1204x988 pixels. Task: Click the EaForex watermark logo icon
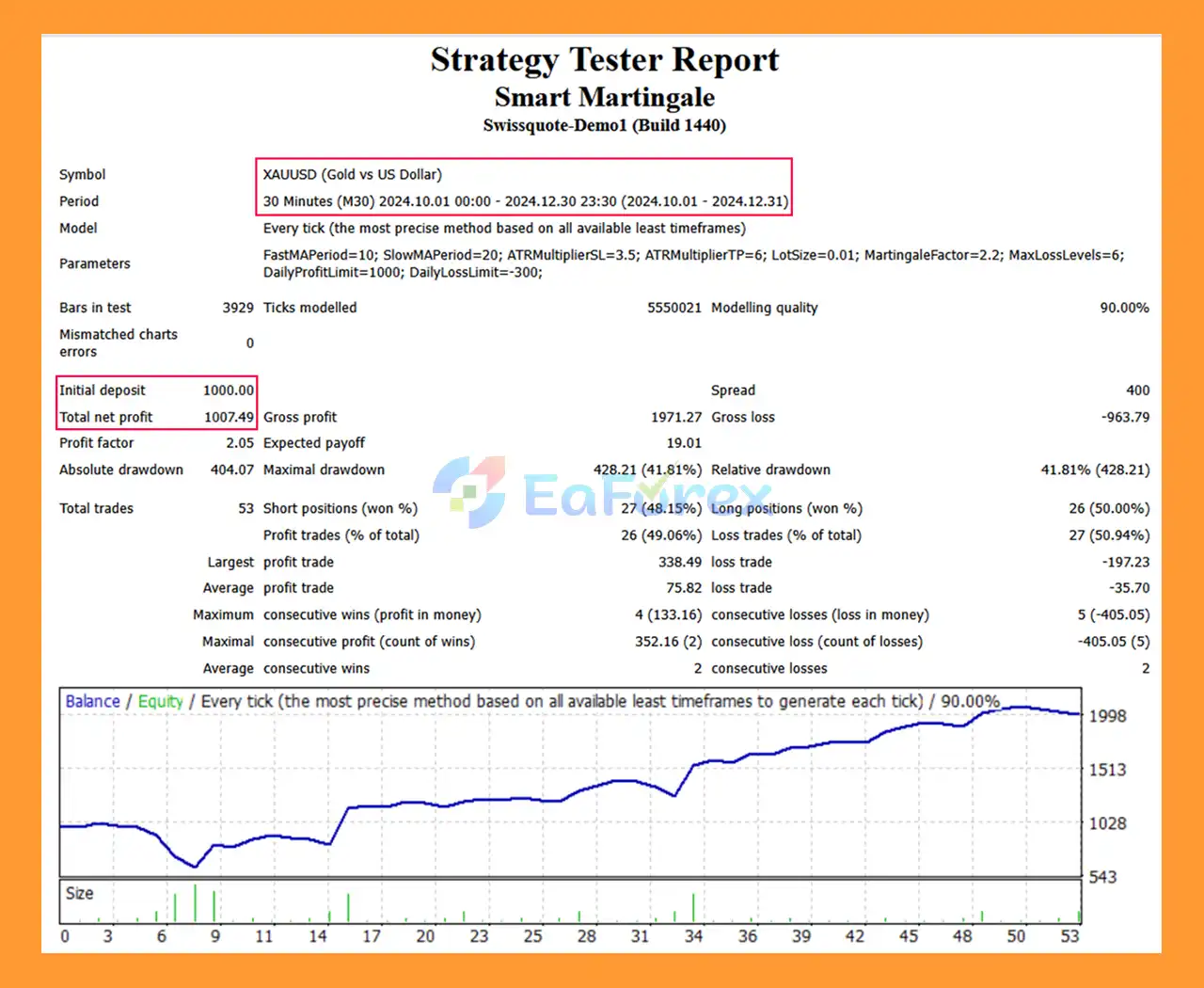coord(469,491)
